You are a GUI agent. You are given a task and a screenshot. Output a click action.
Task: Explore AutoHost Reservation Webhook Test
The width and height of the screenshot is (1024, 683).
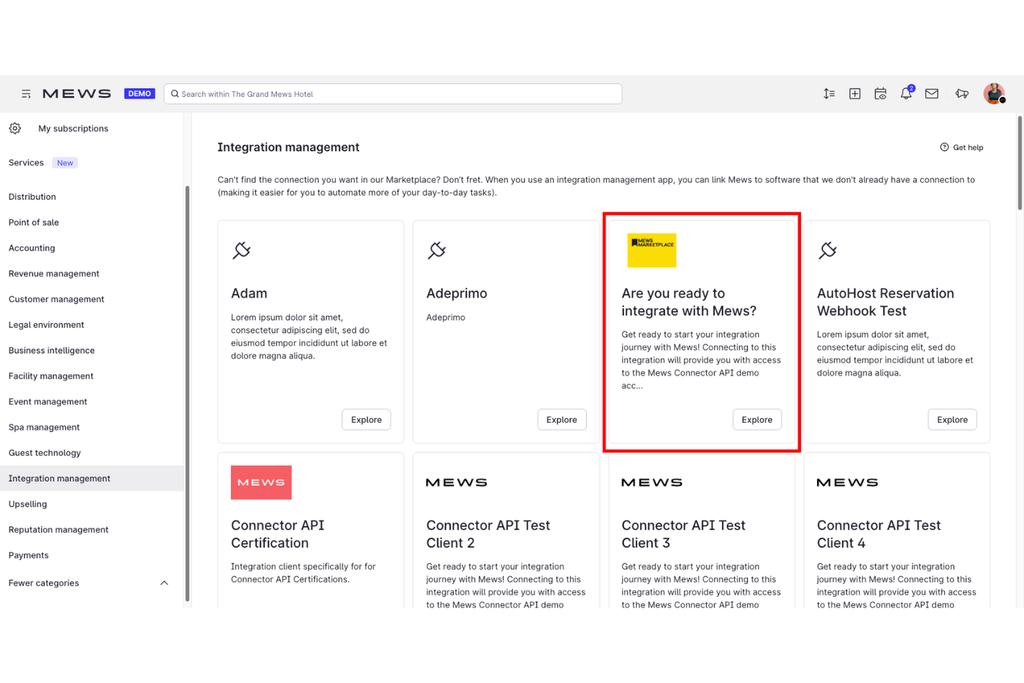(x=952, y=420)
